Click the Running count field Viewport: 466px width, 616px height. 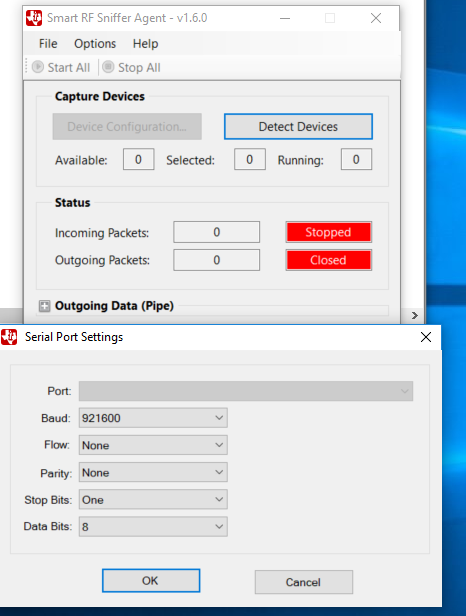click(356, 159)
